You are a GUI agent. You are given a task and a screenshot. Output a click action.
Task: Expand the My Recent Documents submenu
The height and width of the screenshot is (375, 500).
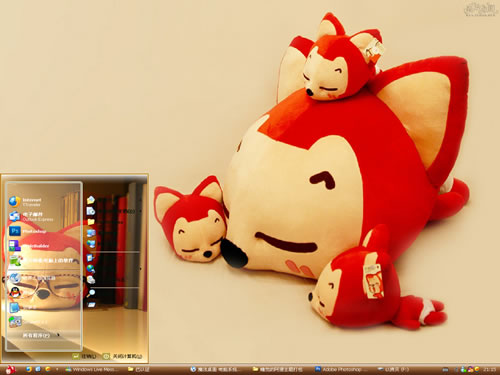pyautogui.click(x=113, y=211)
